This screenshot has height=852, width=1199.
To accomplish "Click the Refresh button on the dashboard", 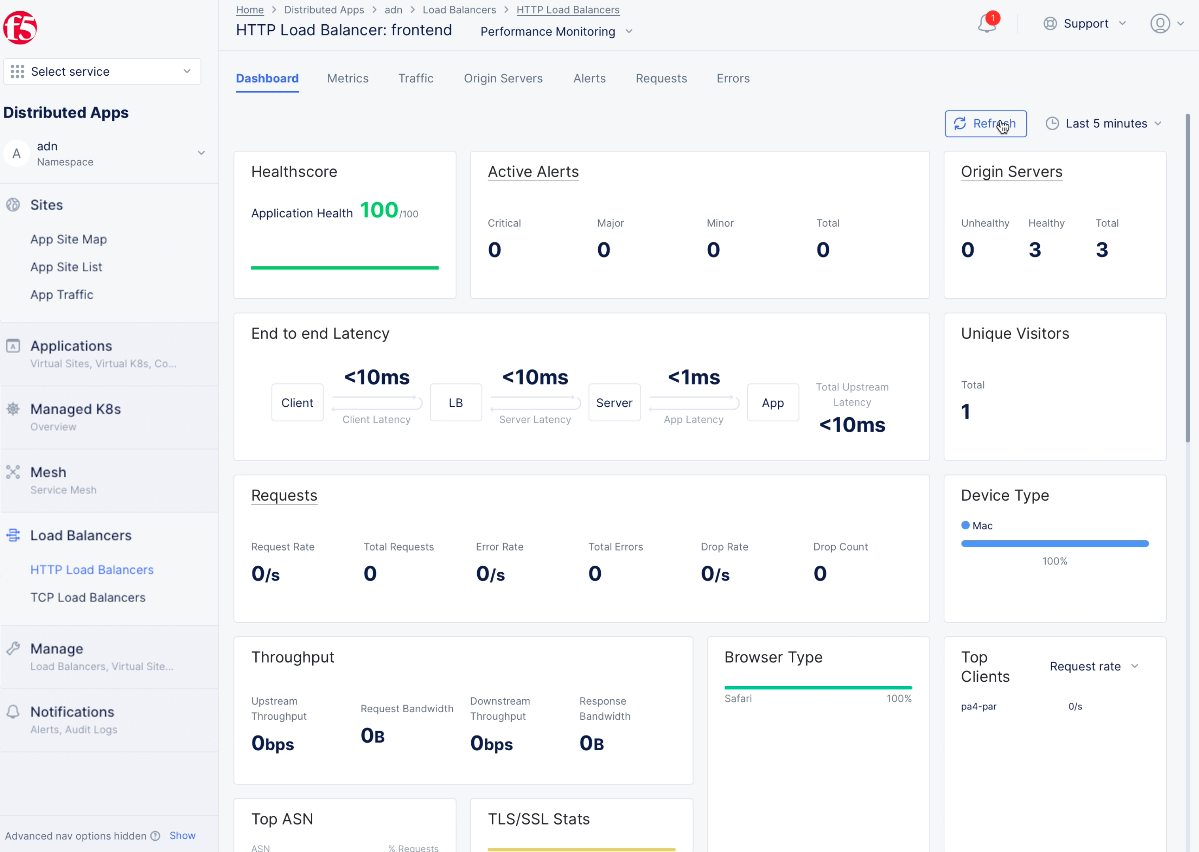I will (x=985, y=123).
